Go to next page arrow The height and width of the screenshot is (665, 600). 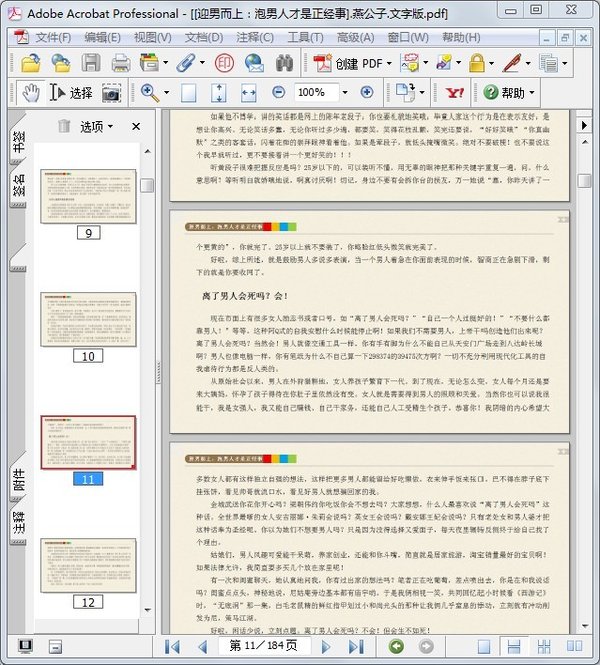click(x=326, y=646)
